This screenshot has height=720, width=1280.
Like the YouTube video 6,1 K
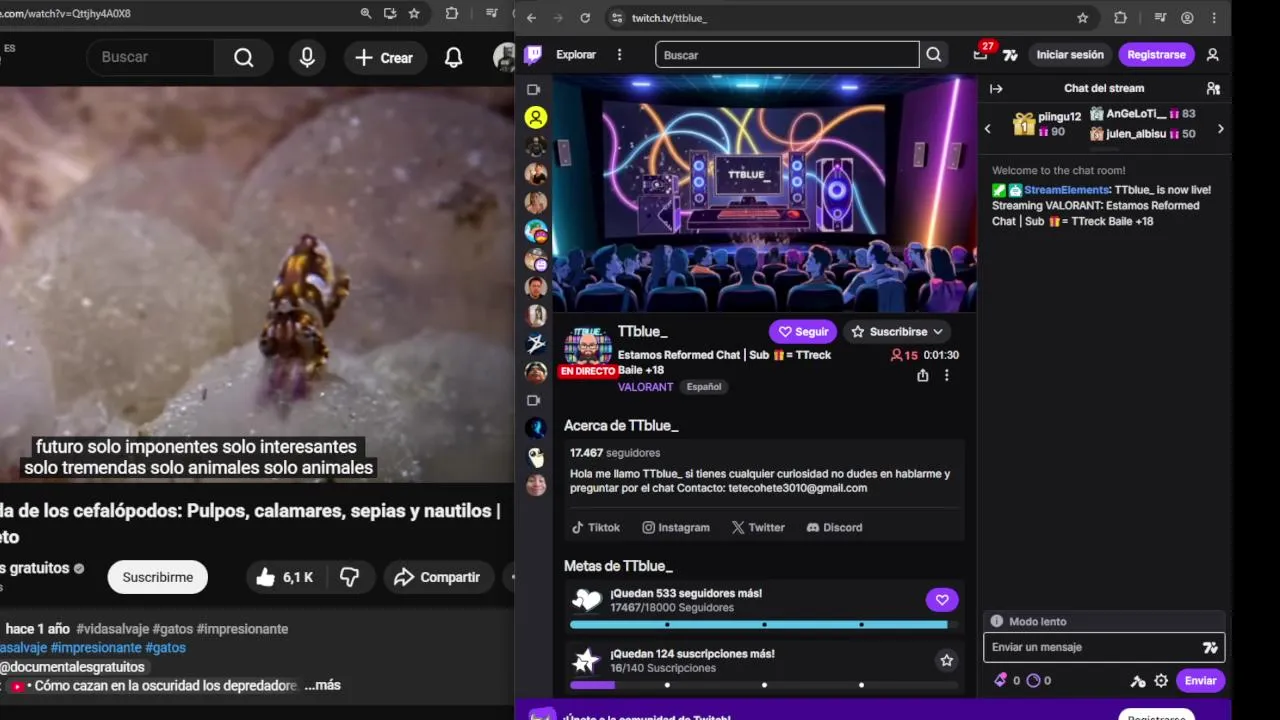(x=284, y=577)
